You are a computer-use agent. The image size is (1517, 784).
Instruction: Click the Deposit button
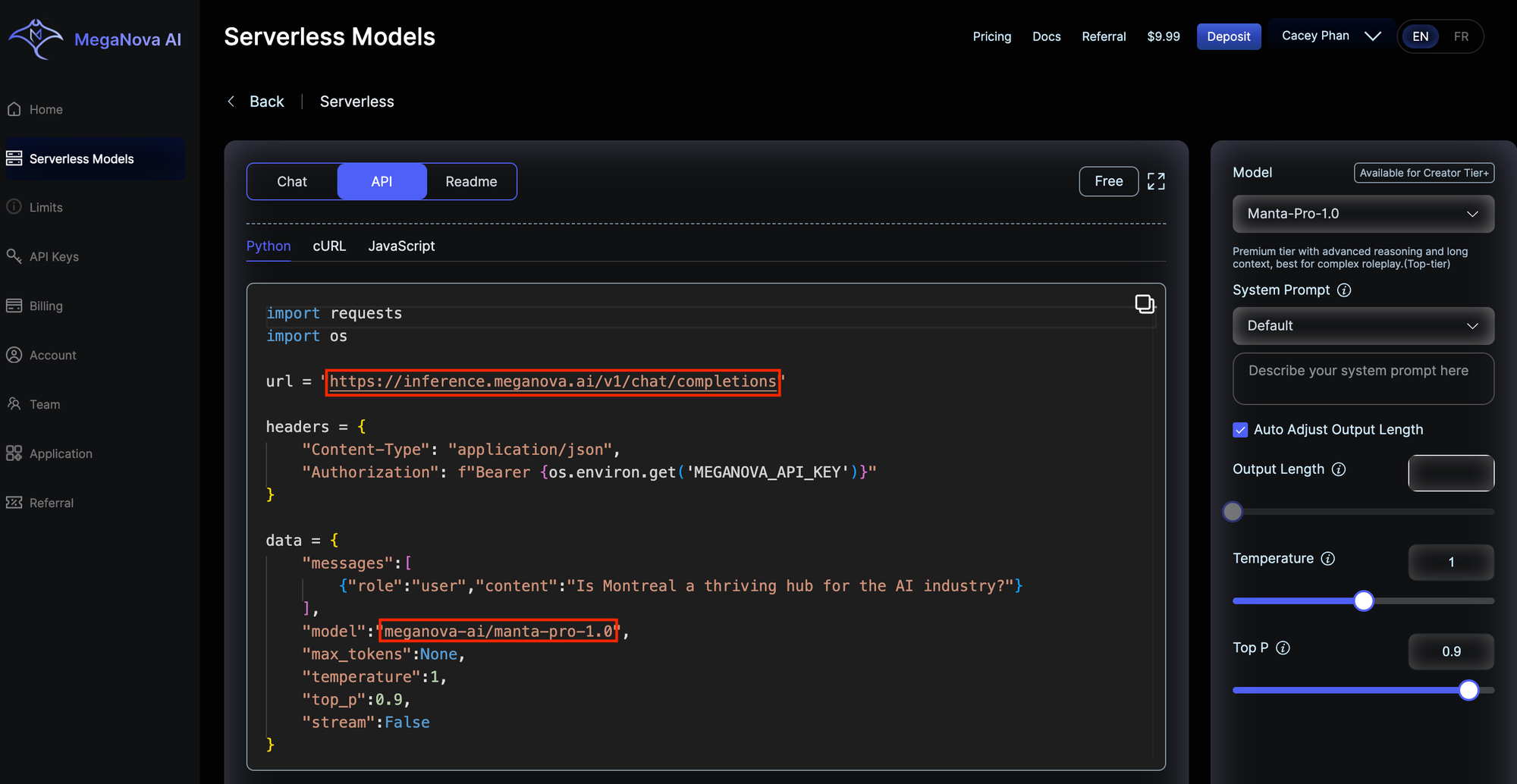click(1228, 36)
